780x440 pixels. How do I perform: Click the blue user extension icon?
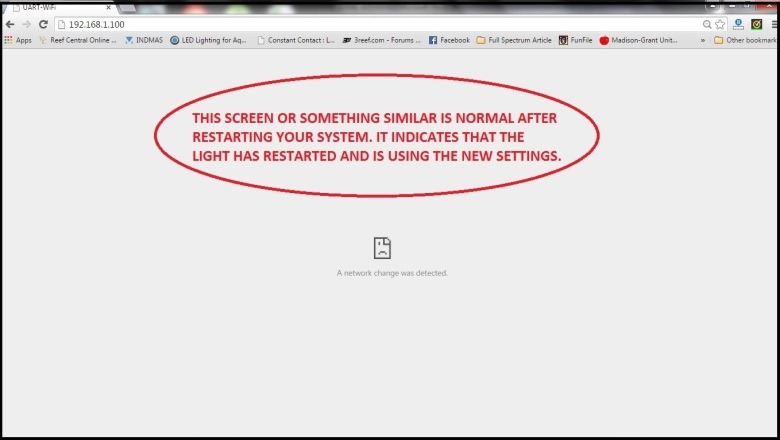[x=738, y=24]
